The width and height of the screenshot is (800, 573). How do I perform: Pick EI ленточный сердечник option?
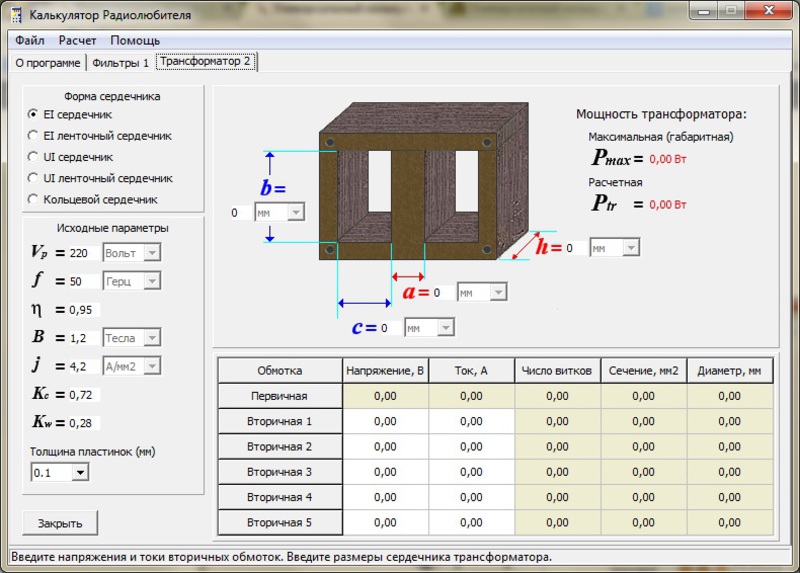(33, 136)
